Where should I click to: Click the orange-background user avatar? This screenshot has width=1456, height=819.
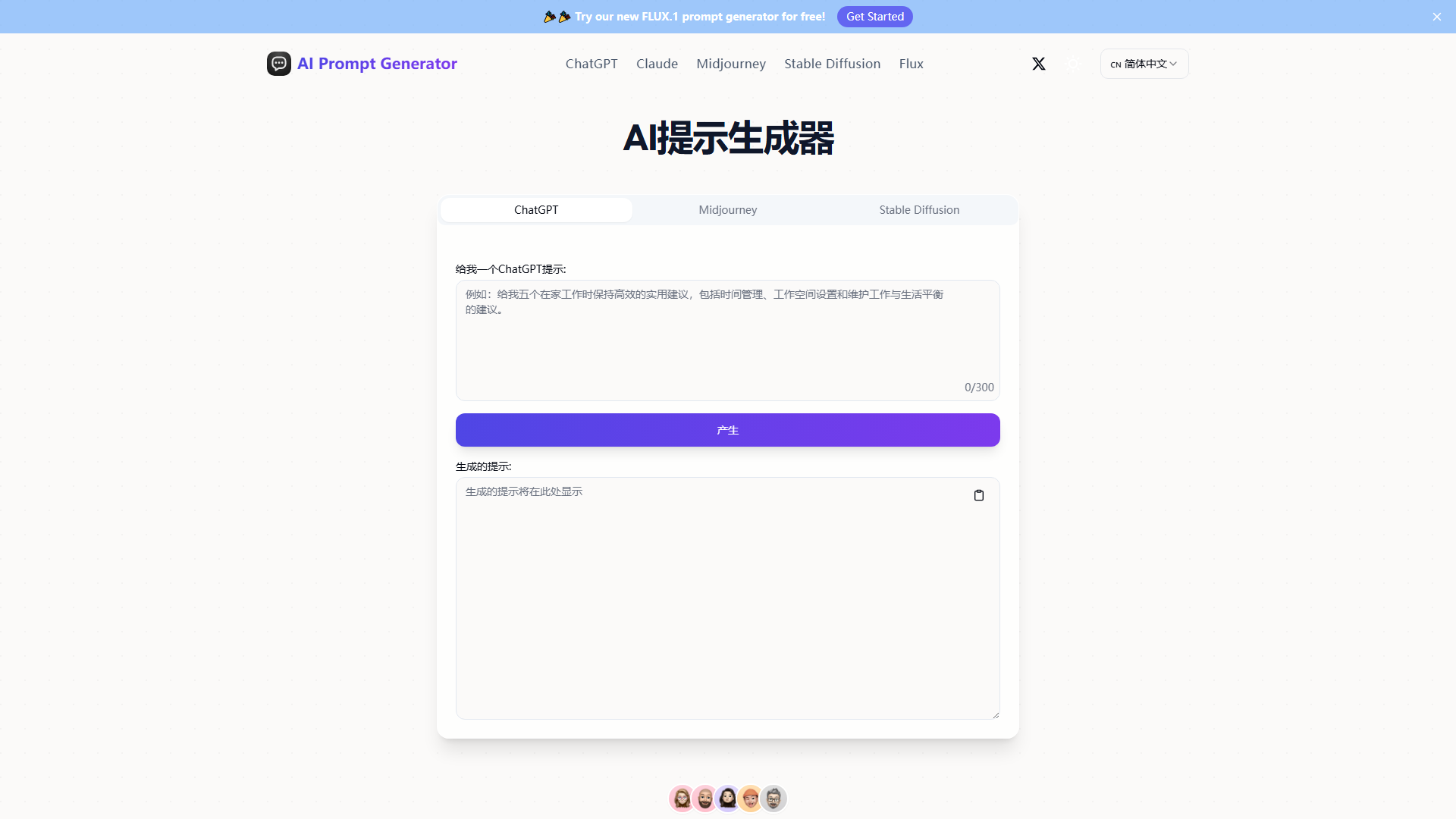click(x=750, y=799)
